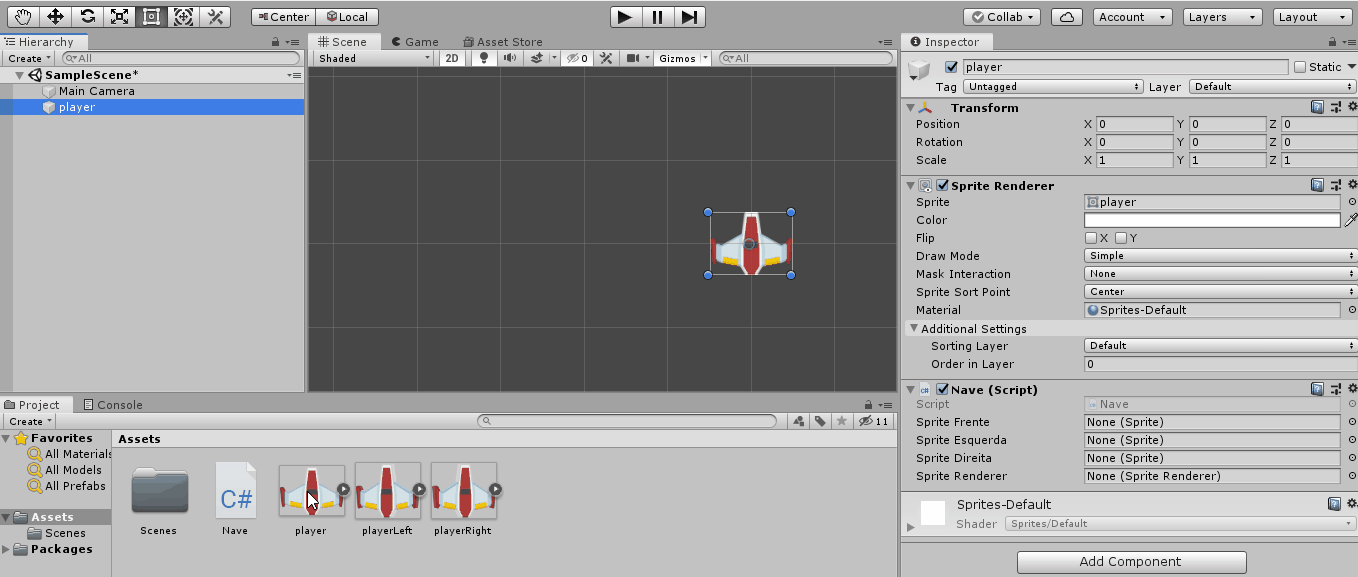Open the Collab menu button

click(1003, 17)
